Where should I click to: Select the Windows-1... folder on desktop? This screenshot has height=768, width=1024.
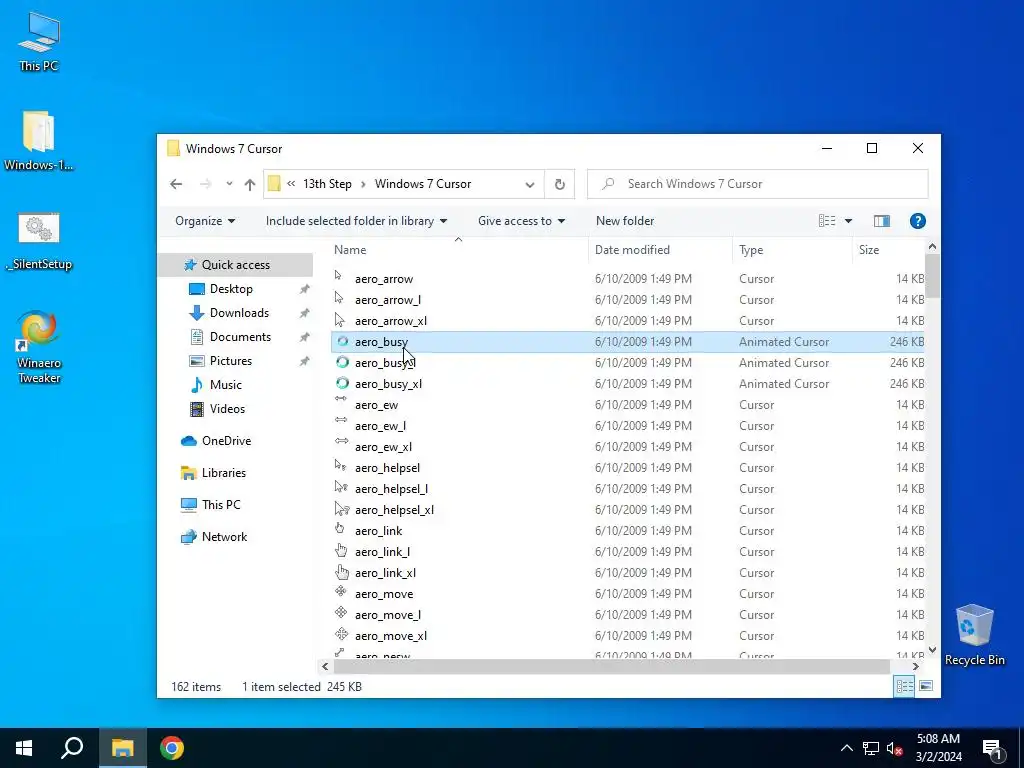click(39, 140)
